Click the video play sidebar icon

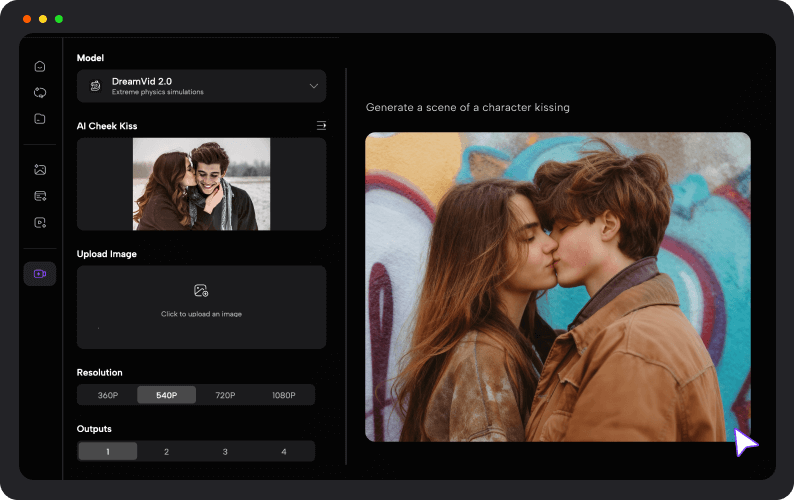(x=40, y=222)
